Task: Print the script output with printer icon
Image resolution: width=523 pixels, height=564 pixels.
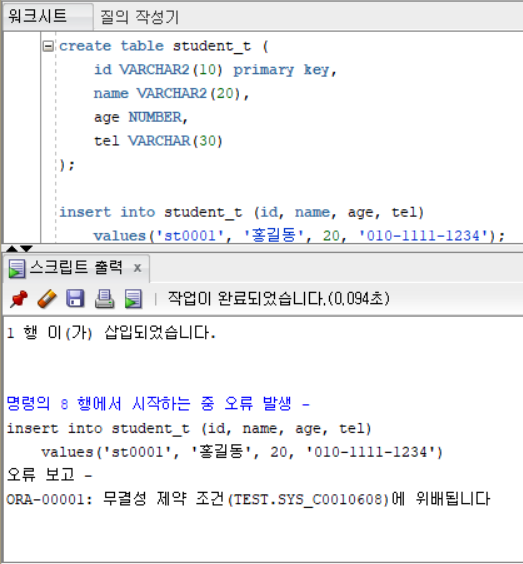Action: point(104,299)
